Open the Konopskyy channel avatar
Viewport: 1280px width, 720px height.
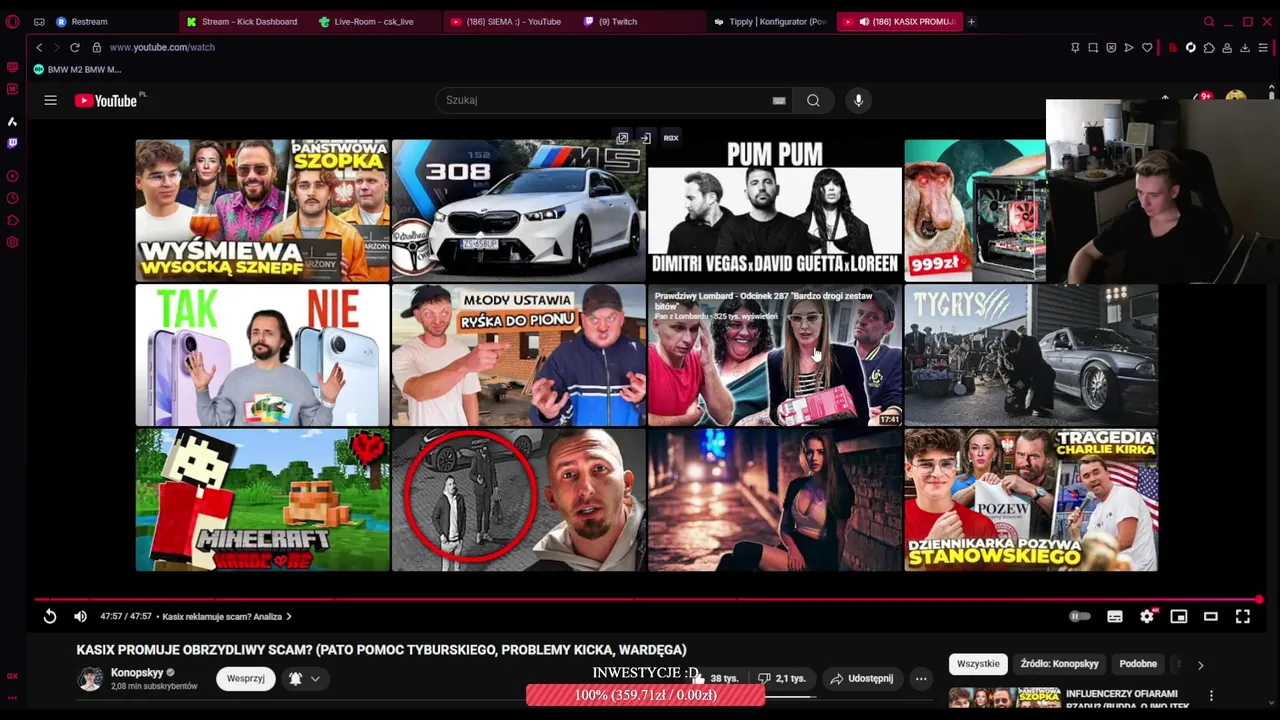(91, 679)
